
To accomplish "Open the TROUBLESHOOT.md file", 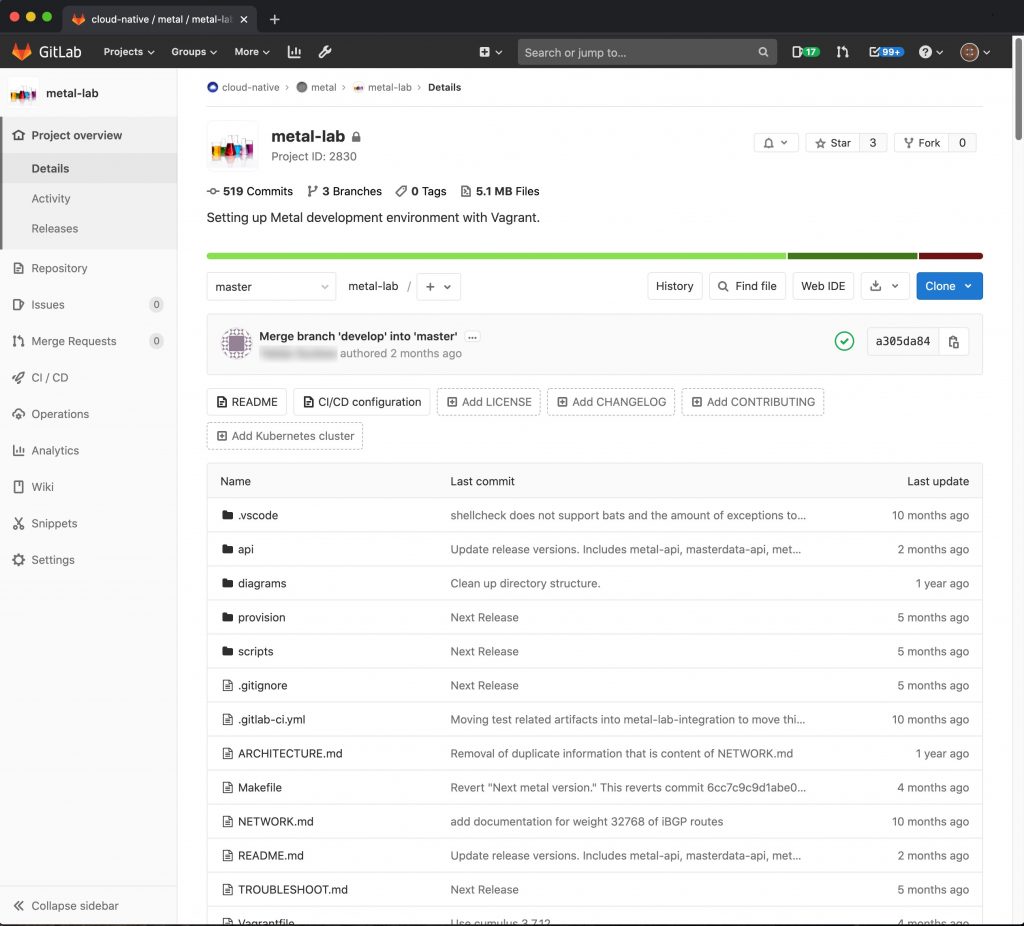I will (x=293, y=889).
